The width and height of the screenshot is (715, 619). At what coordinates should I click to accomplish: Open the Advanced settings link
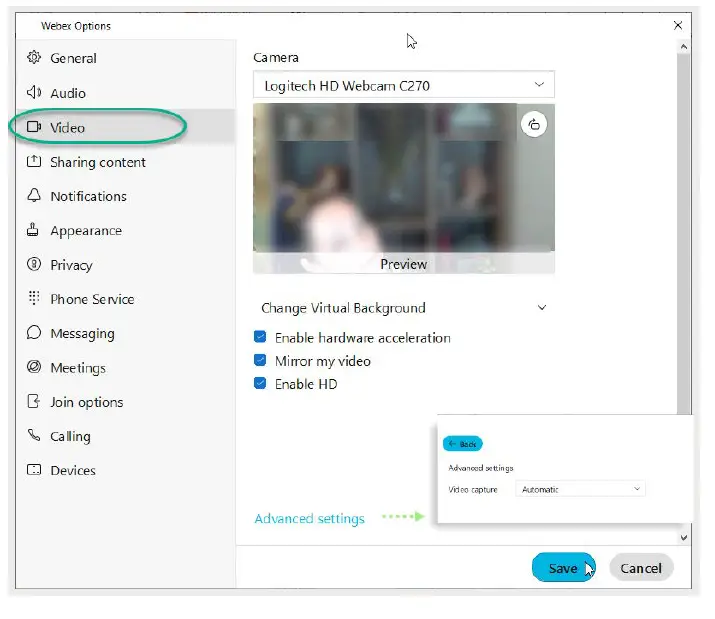coord(310,518)
